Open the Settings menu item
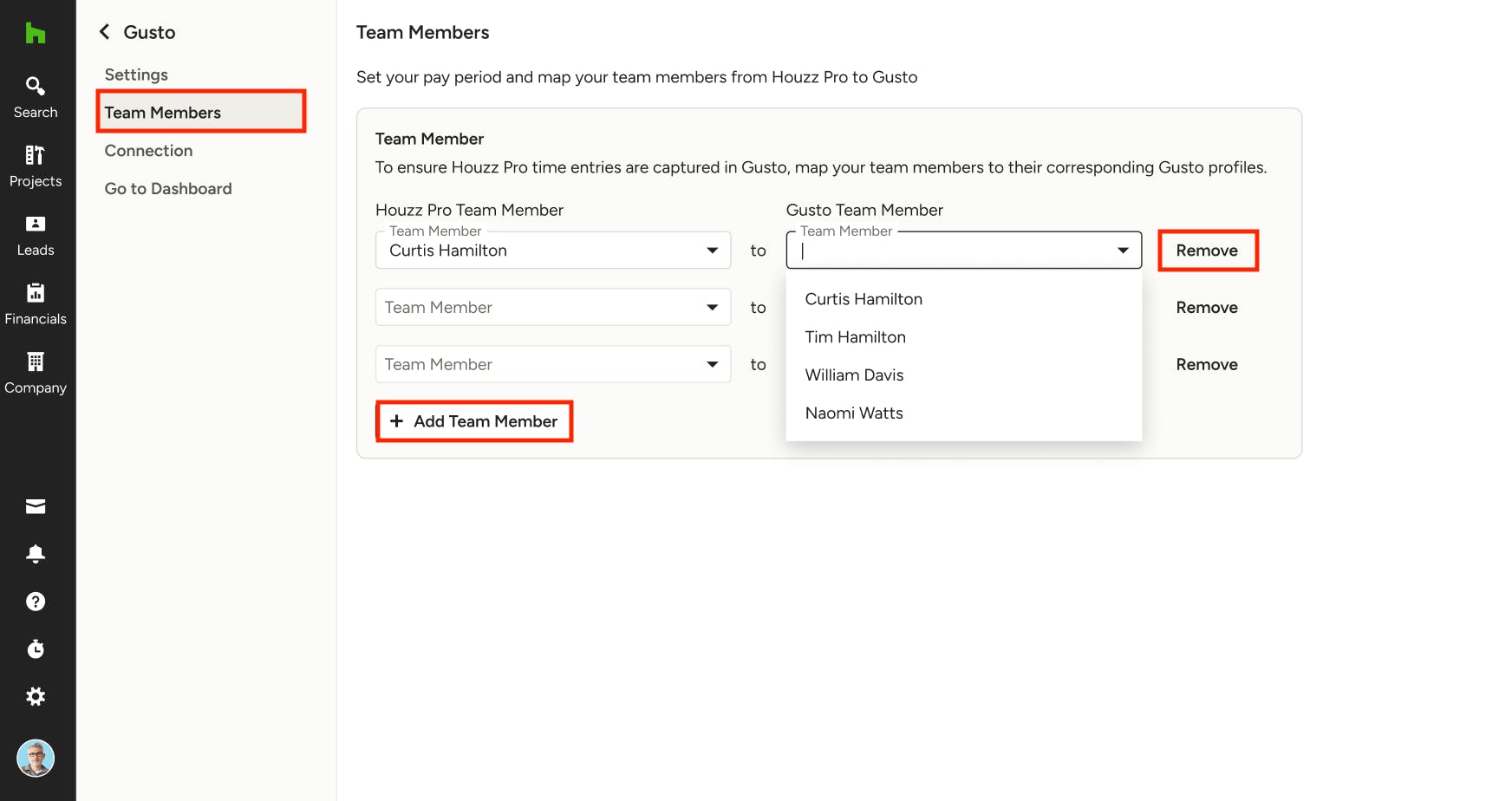The image size is (1512, 801). [136, 75]
